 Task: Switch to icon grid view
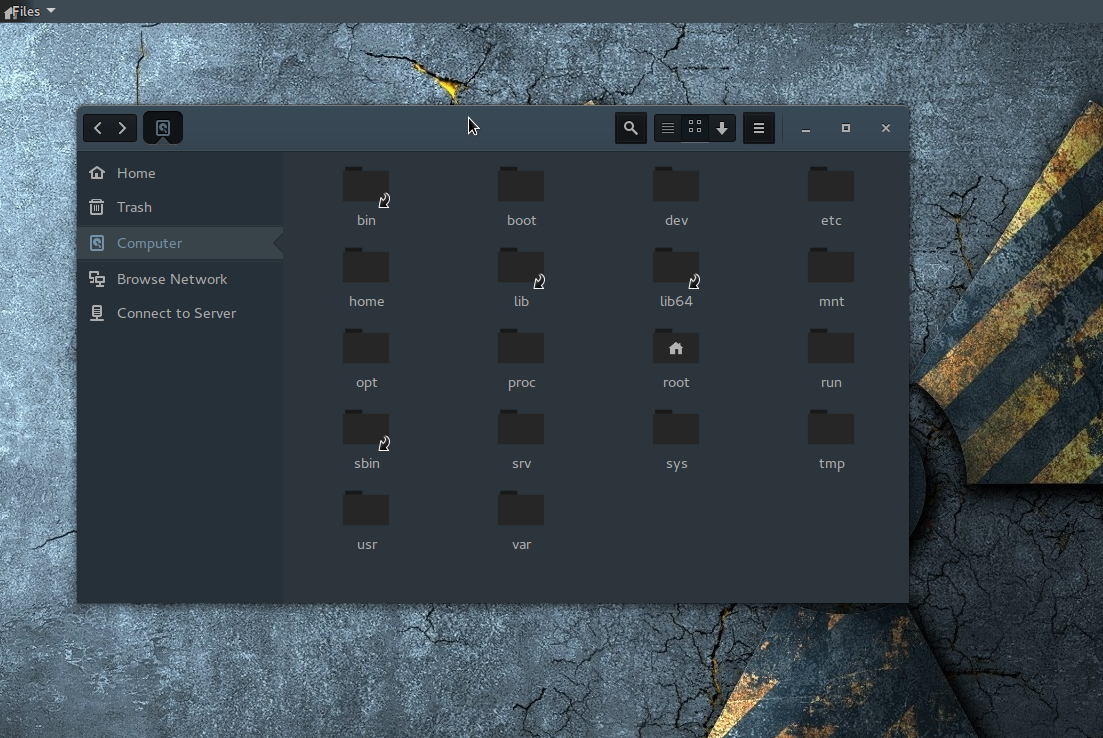pos(695,128)
